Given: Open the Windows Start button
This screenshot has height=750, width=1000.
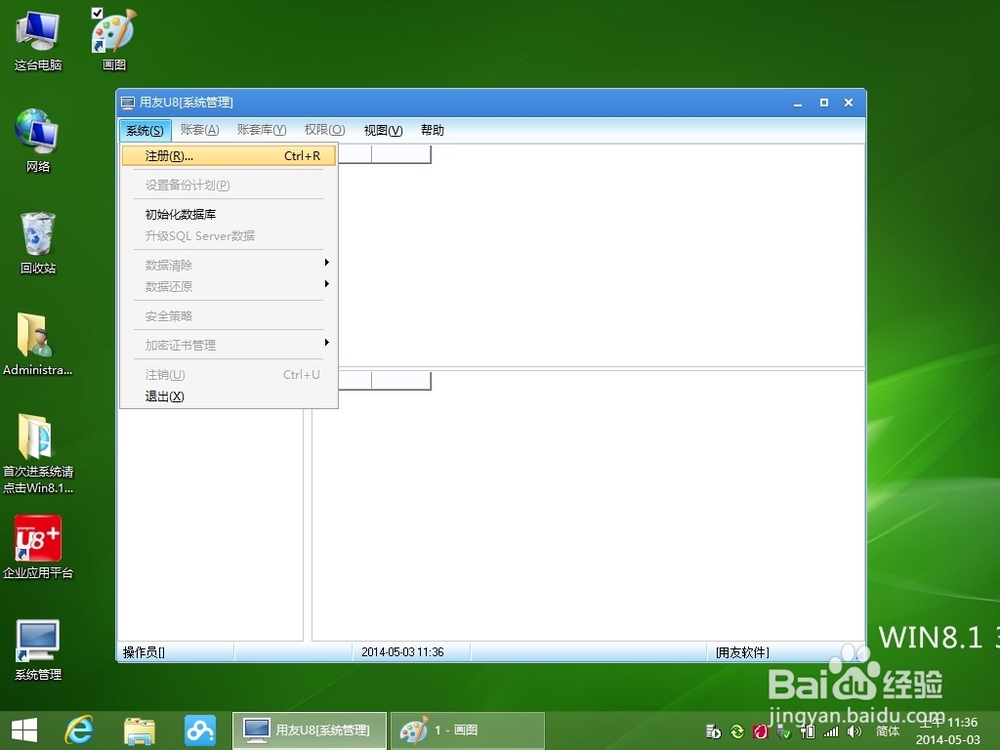Looking at the screenshot, I should coord(24,730).
